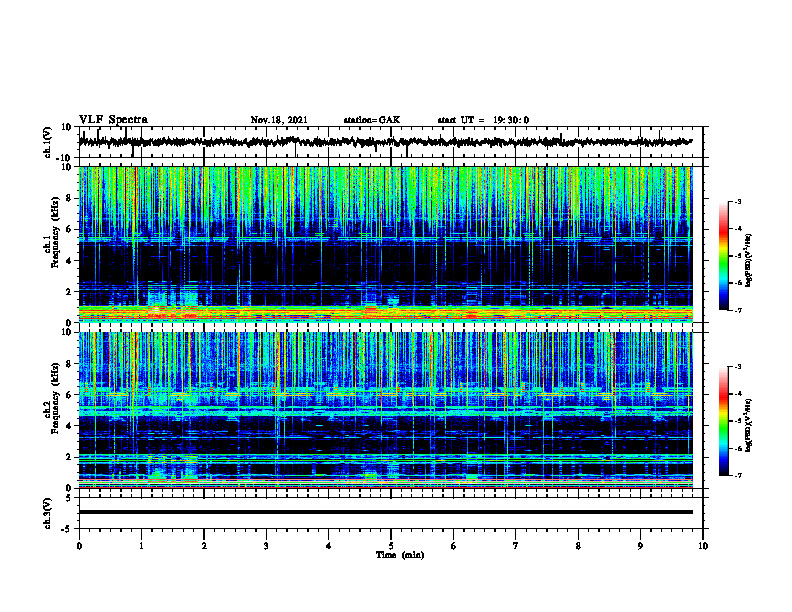
Task: Click the time axis tick label '10'
Action: coord(703,546)
